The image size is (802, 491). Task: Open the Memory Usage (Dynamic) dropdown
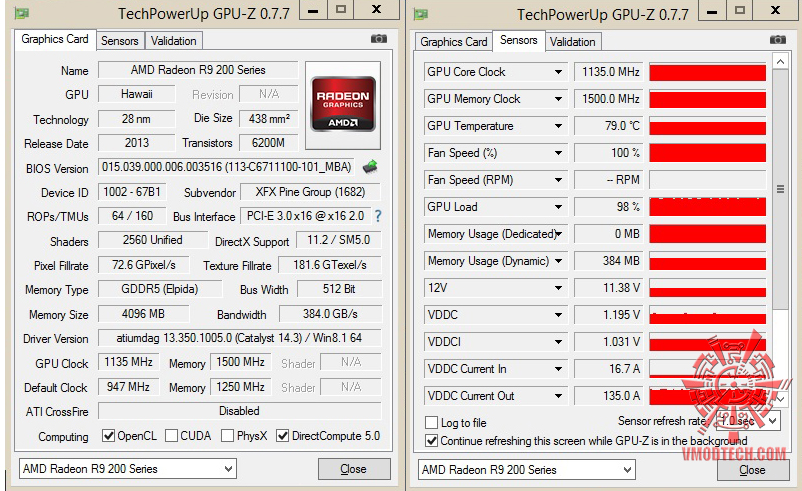[559, 261]
